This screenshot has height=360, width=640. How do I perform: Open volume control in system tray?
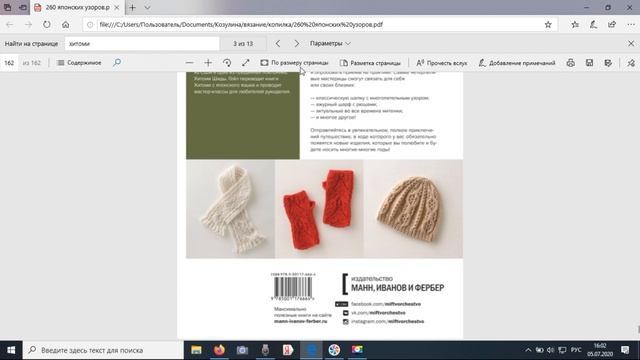click(550, 350)
